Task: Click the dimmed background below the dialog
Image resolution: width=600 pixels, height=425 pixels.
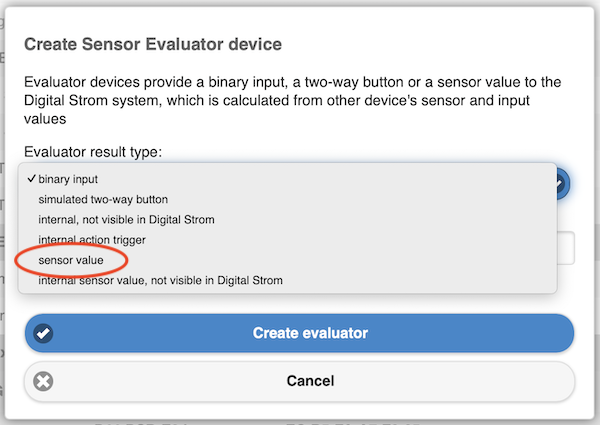Action: pyautogui.click(x=300, y=419)
